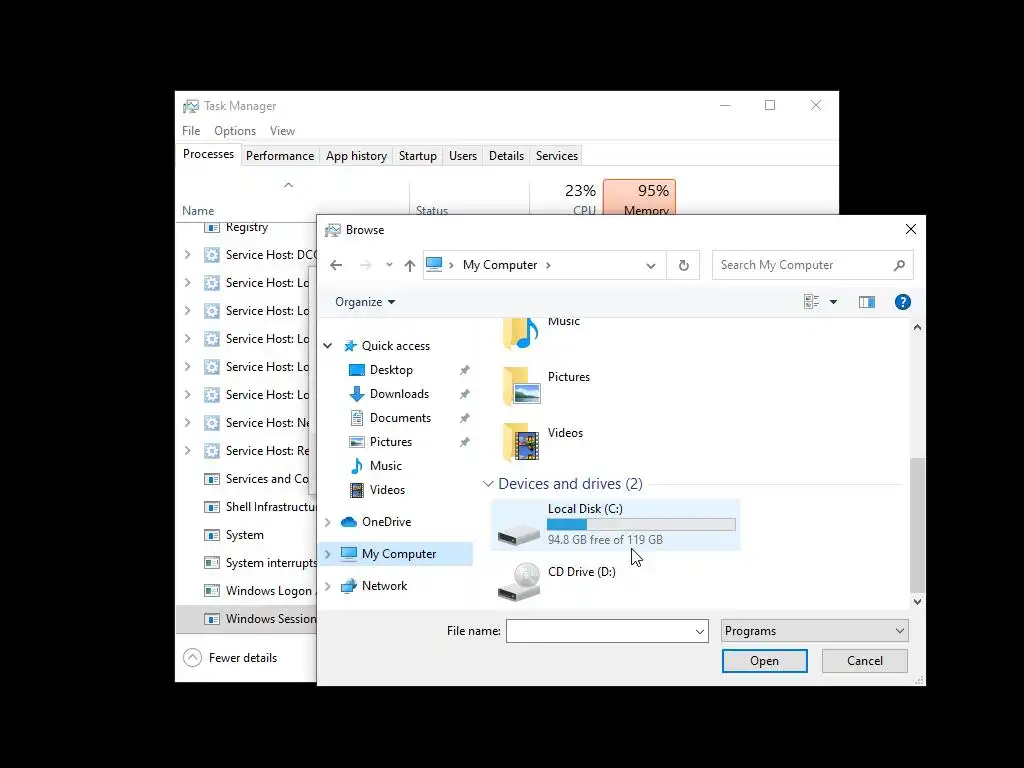Select Pictures in navigation pane
Viewport: 1024px width, 768px height.
point(391,442)
